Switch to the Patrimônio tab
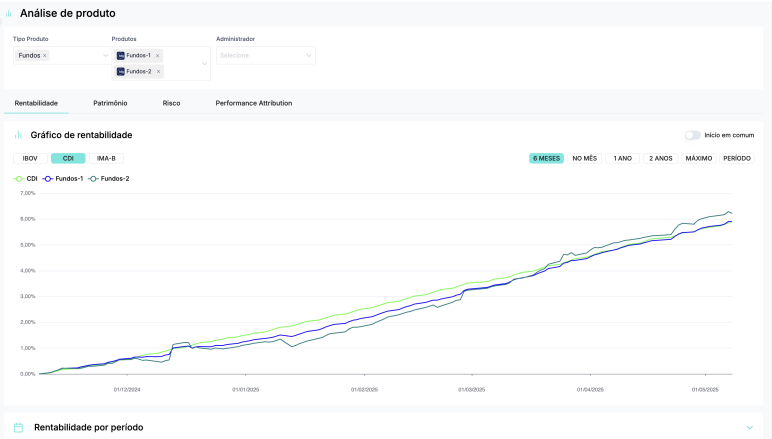This screenshot has width=772, height=439. 110,103
